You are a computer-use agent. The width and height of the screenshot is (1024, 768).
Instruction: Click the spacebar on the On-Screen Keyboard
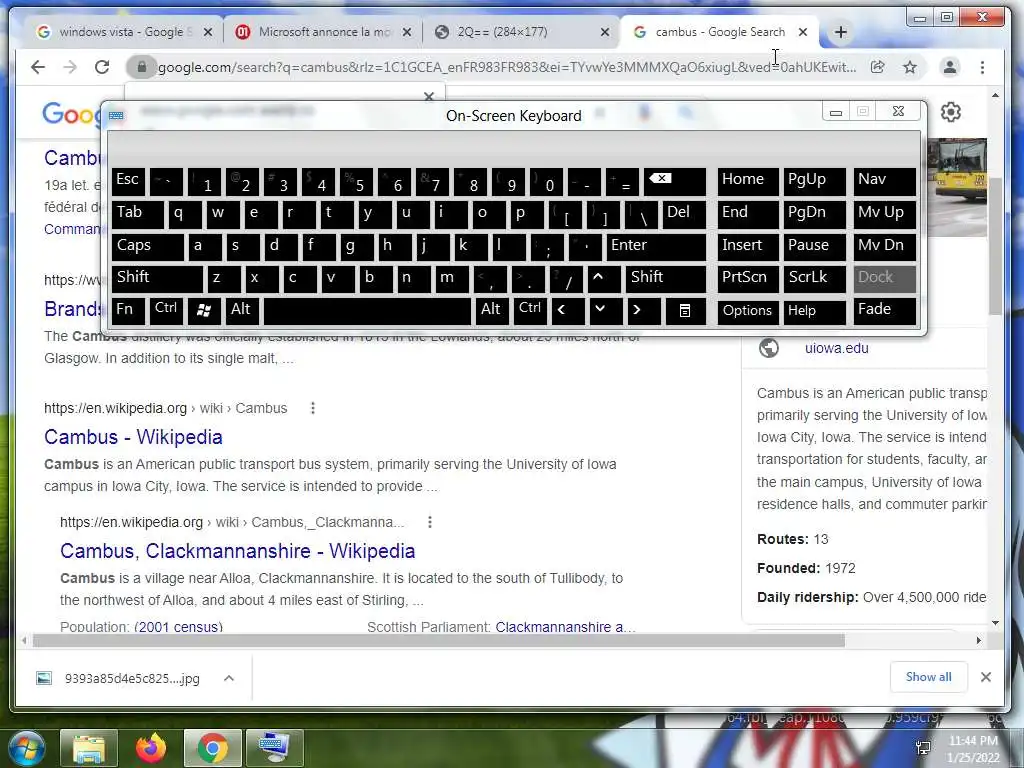[x=367, y=311]
